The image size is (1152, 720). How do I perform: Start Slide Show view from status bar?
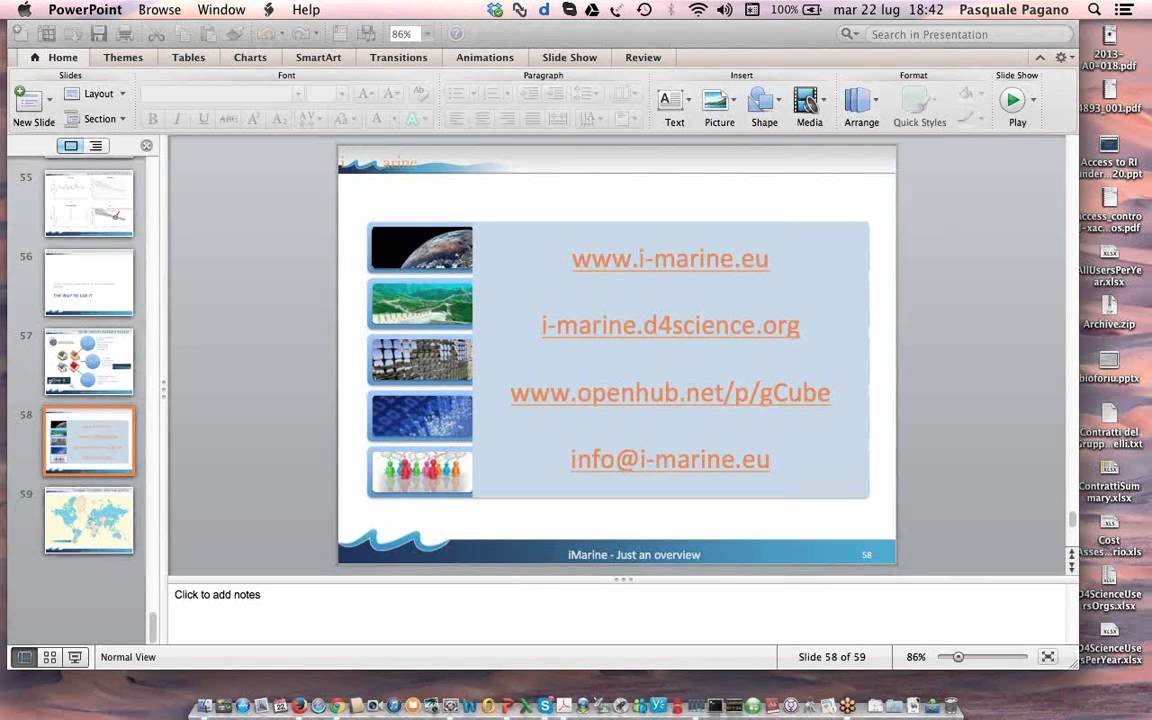(75, 657)
